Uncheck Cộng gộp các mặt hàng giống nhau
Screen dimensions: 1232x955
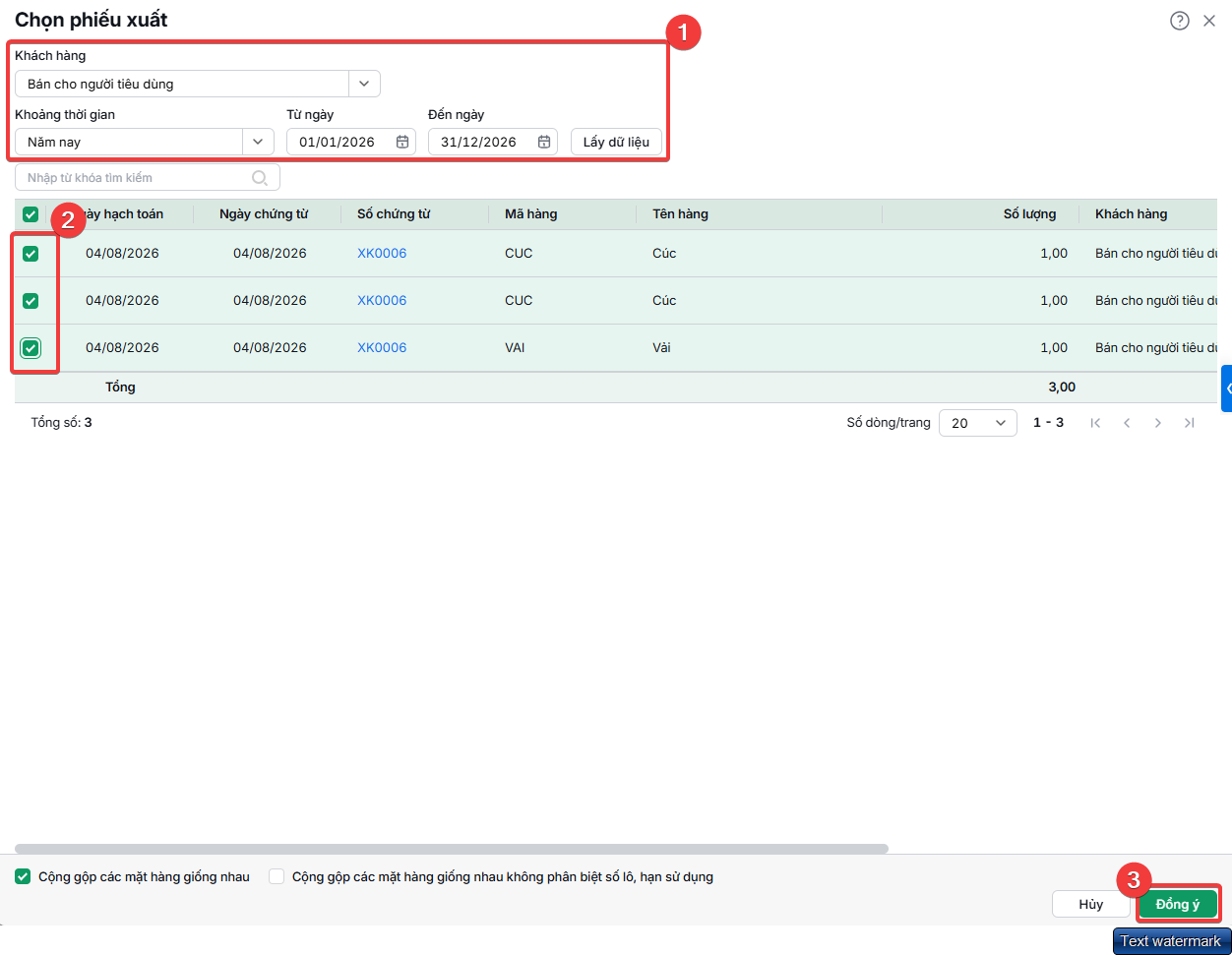pyautogui.click(x=23, y=876)
